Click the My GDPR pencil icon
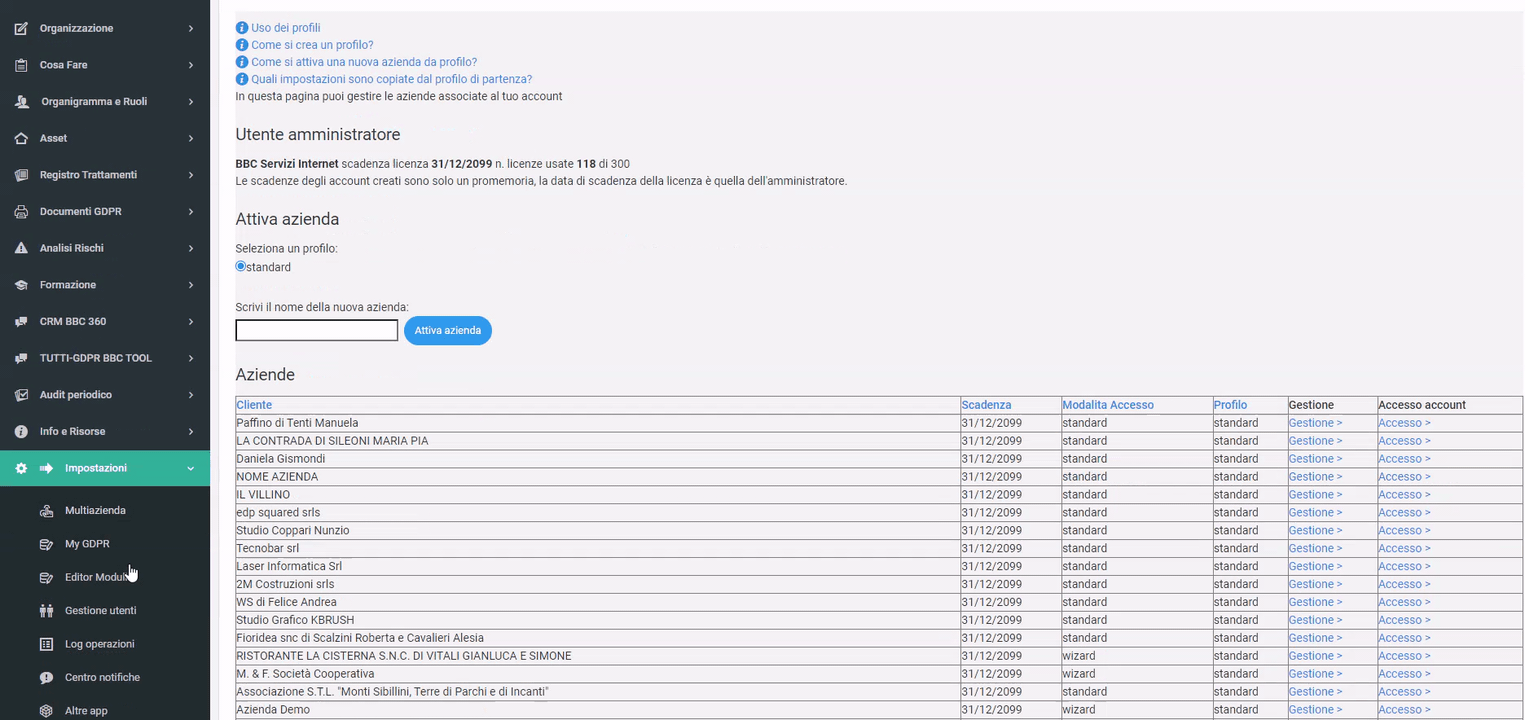 coord(46,544)
